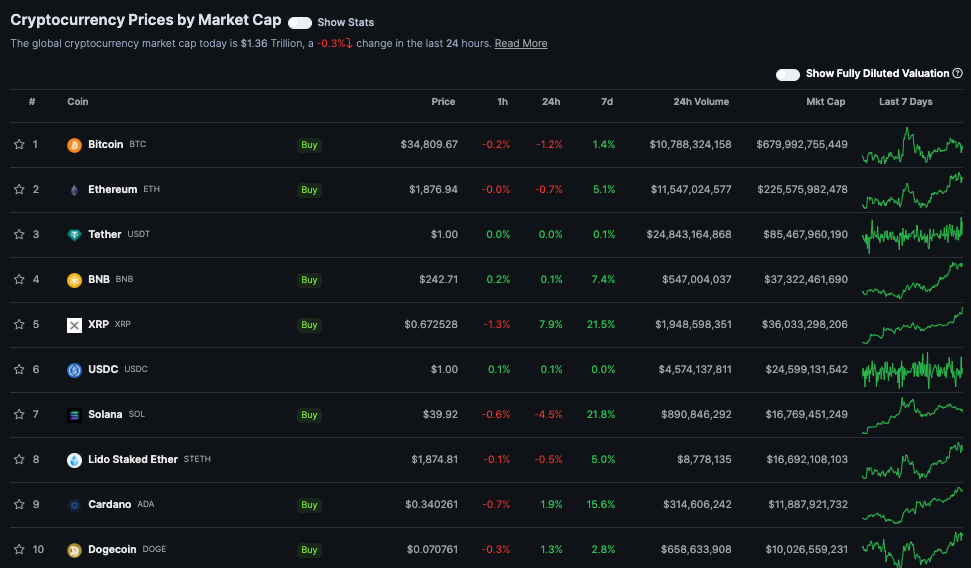Image resolution: width=971 pixels, height=568 pixels.
Task: Click the yellow BNB logo icon
Action: [x=74, y=280]
